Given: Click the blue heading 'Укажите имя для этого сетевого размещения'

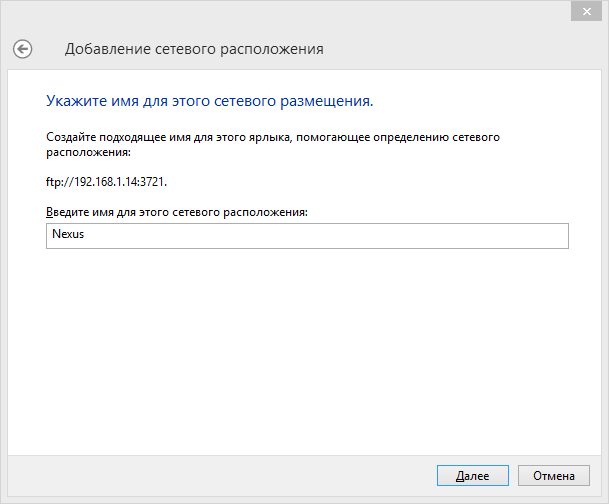Looking at the screenshot, I should [210, 102].
